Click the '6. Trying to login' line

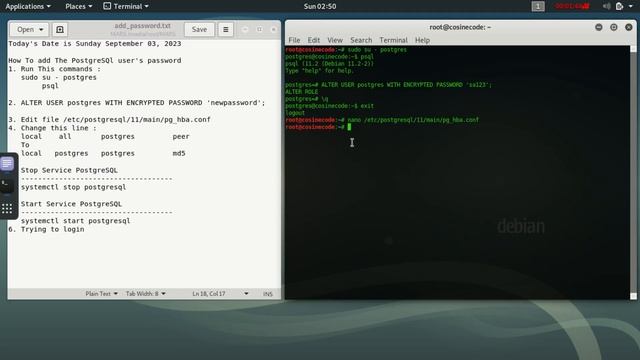click(46, 229)
